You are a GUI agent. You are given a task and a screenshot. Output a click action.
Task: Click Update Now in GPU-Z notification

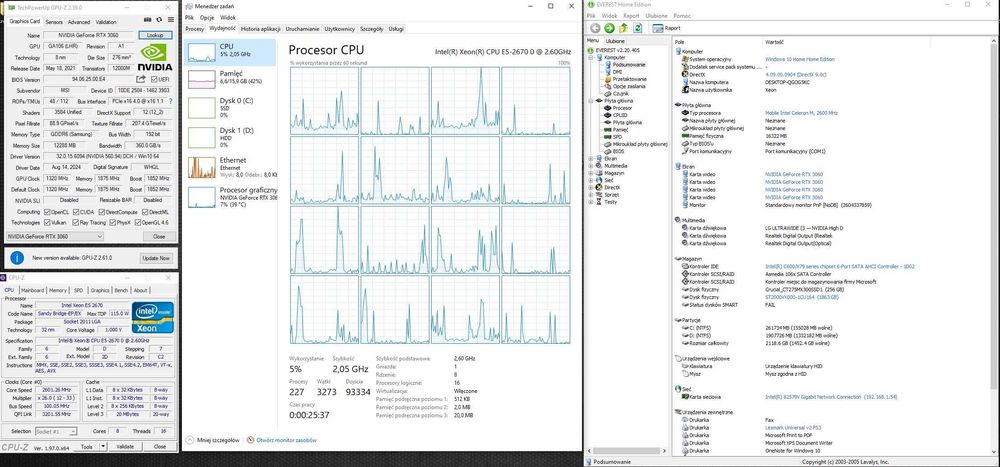tap(156, 258)
